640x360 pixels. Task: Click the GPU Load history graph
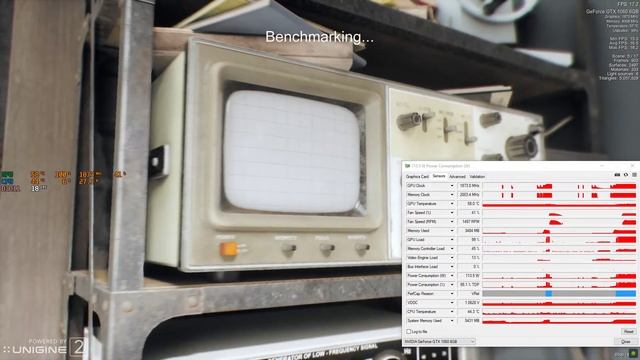(x=559, y=240)
